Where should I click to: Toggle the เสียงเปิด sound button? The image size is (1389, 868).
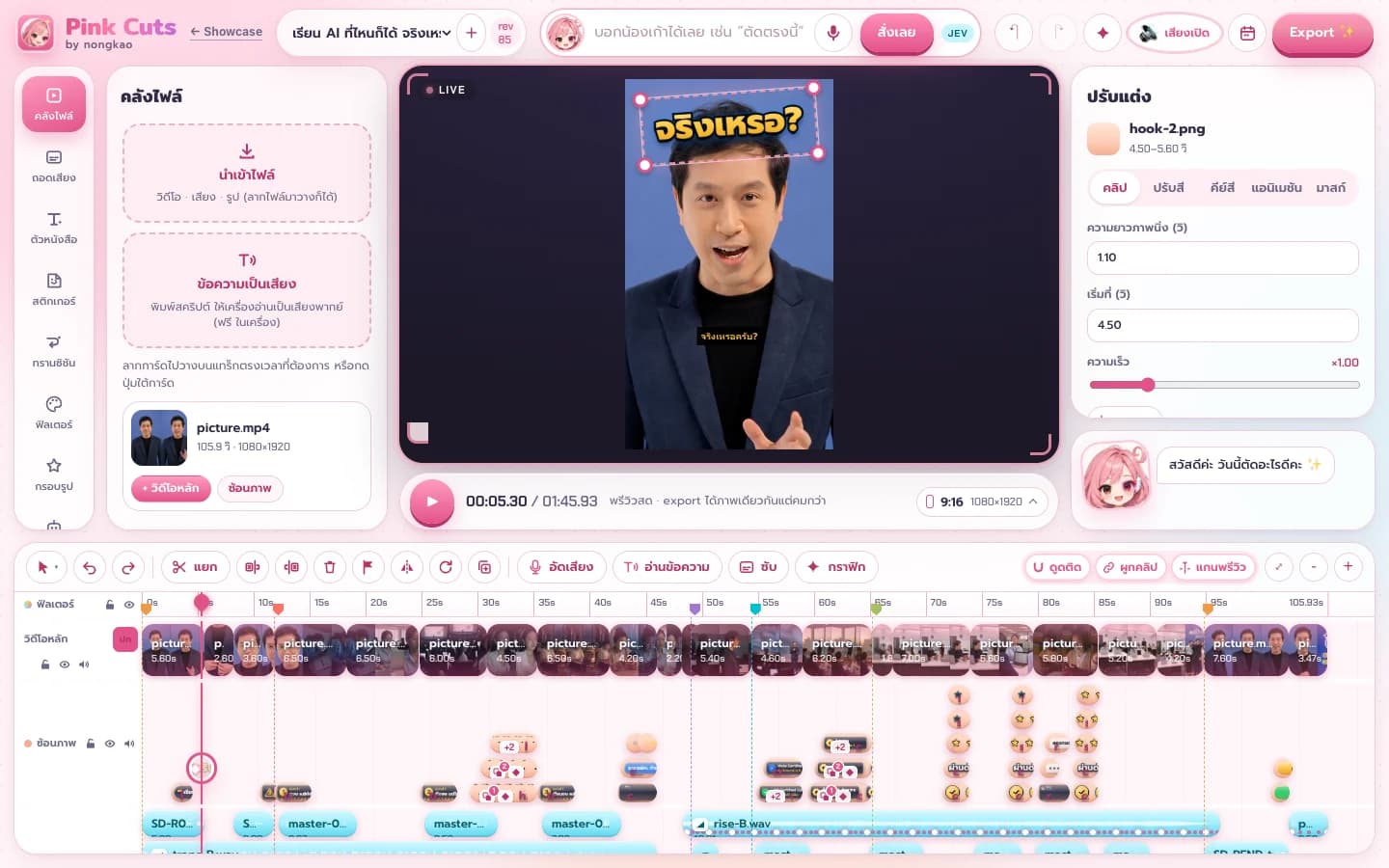pyautogui.click(x=1175, y=33)
